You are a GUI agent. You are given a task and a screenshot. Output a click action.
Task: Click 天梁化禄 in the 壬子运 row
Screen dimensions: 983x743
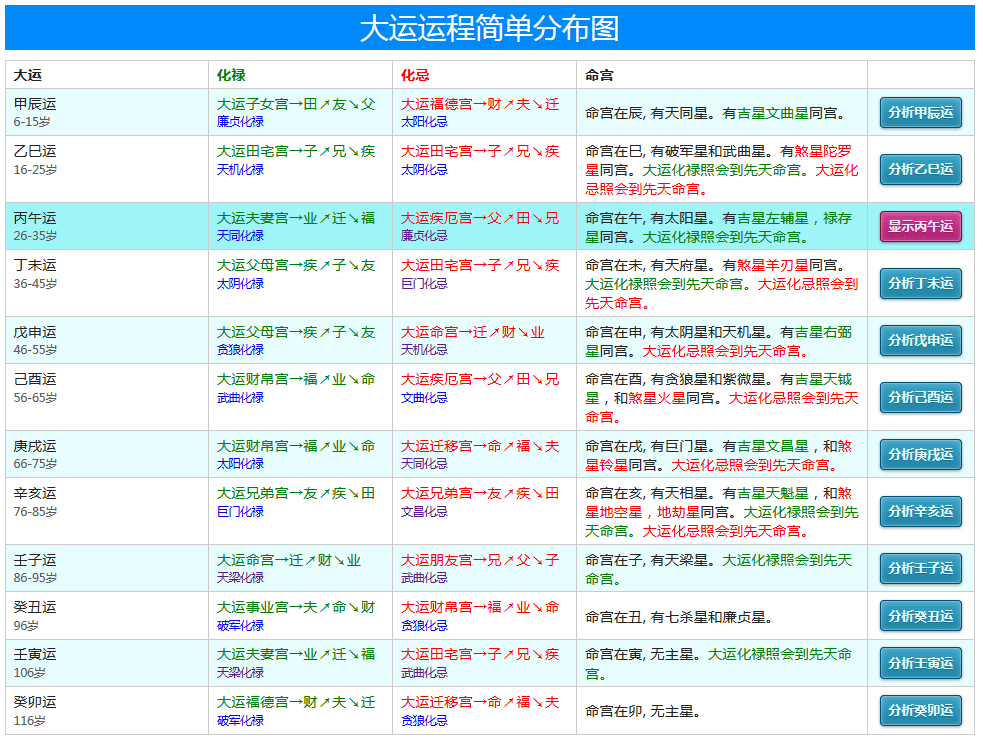(240, 578)
